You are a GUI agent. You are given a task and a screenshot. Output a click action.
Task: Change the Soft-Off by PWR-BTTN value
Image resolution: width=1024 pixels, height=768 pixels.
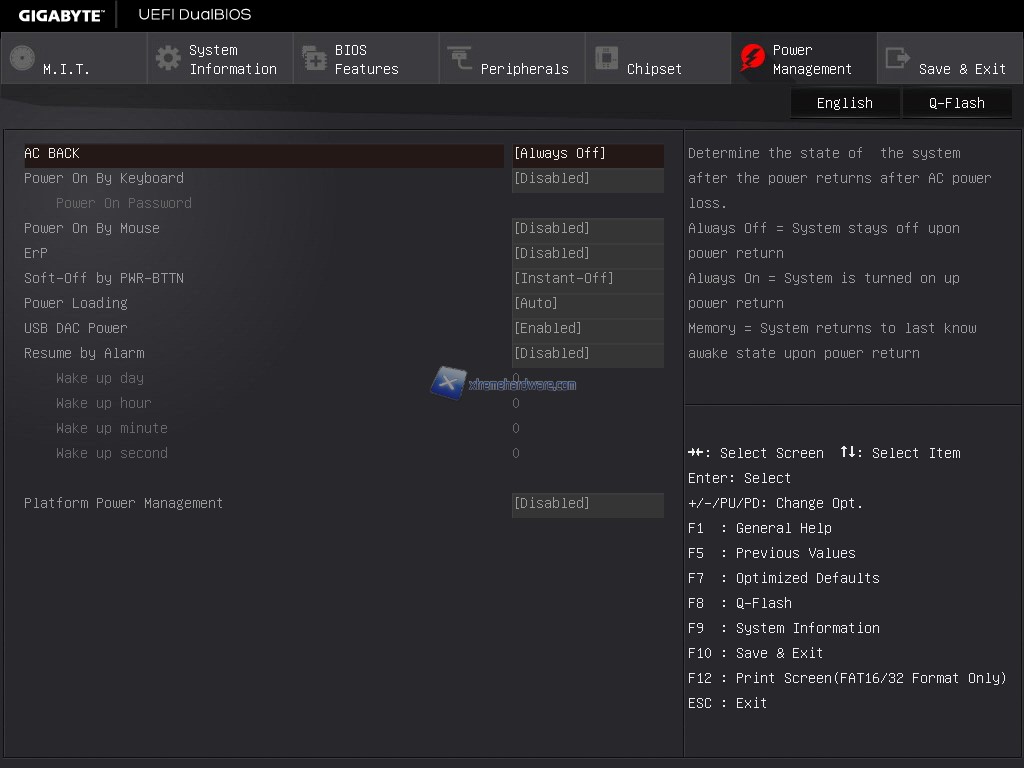pyautogui.click(x=587, y=279)
